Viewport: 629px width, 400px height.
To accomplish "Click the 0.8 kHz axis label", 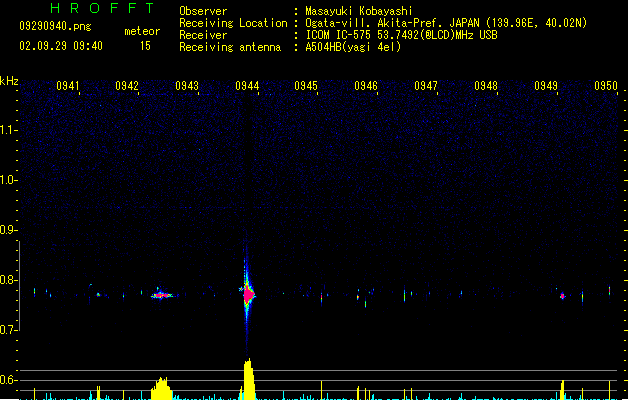I will (8, 280).
